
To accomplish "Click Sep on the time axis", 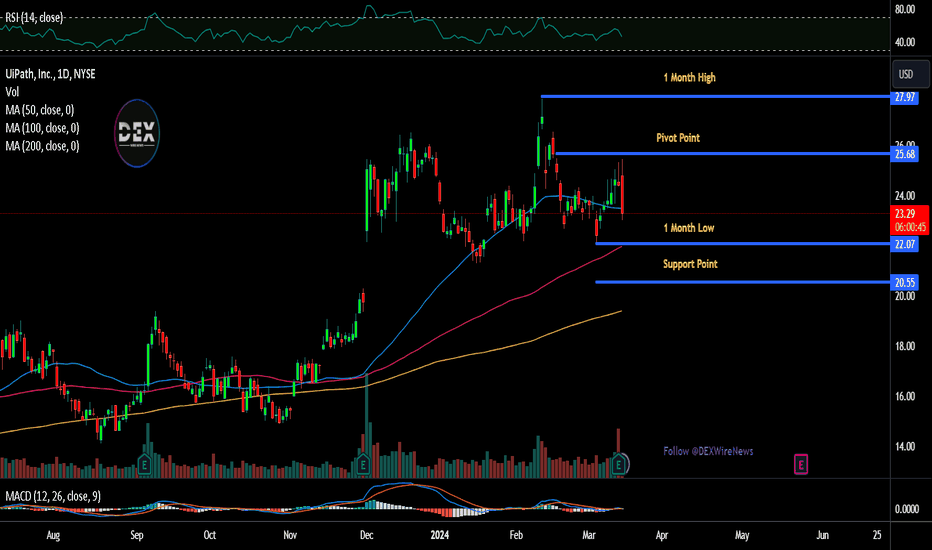I will coord(137,535).
